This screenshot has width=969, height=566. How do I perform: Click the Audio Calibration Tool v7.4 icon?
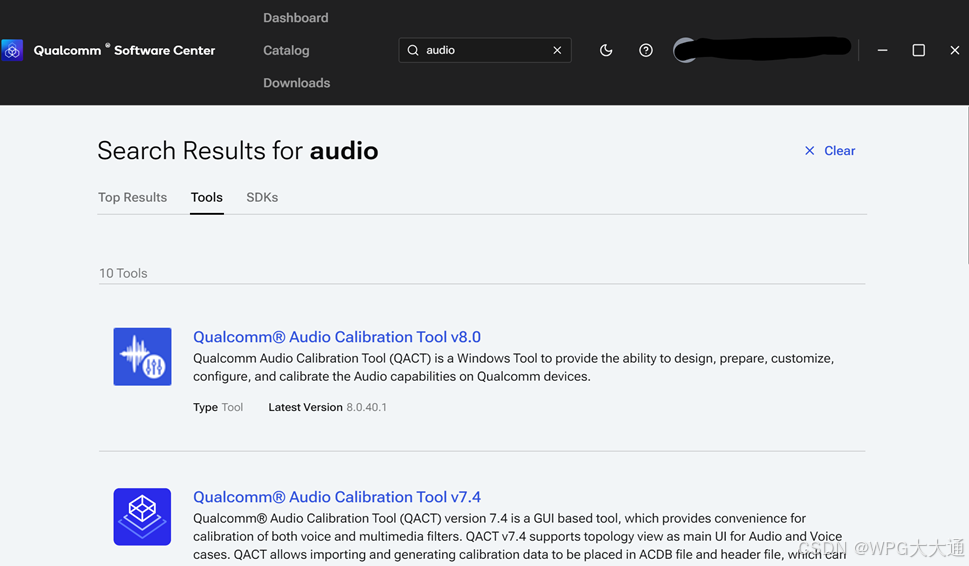(142, 517)
